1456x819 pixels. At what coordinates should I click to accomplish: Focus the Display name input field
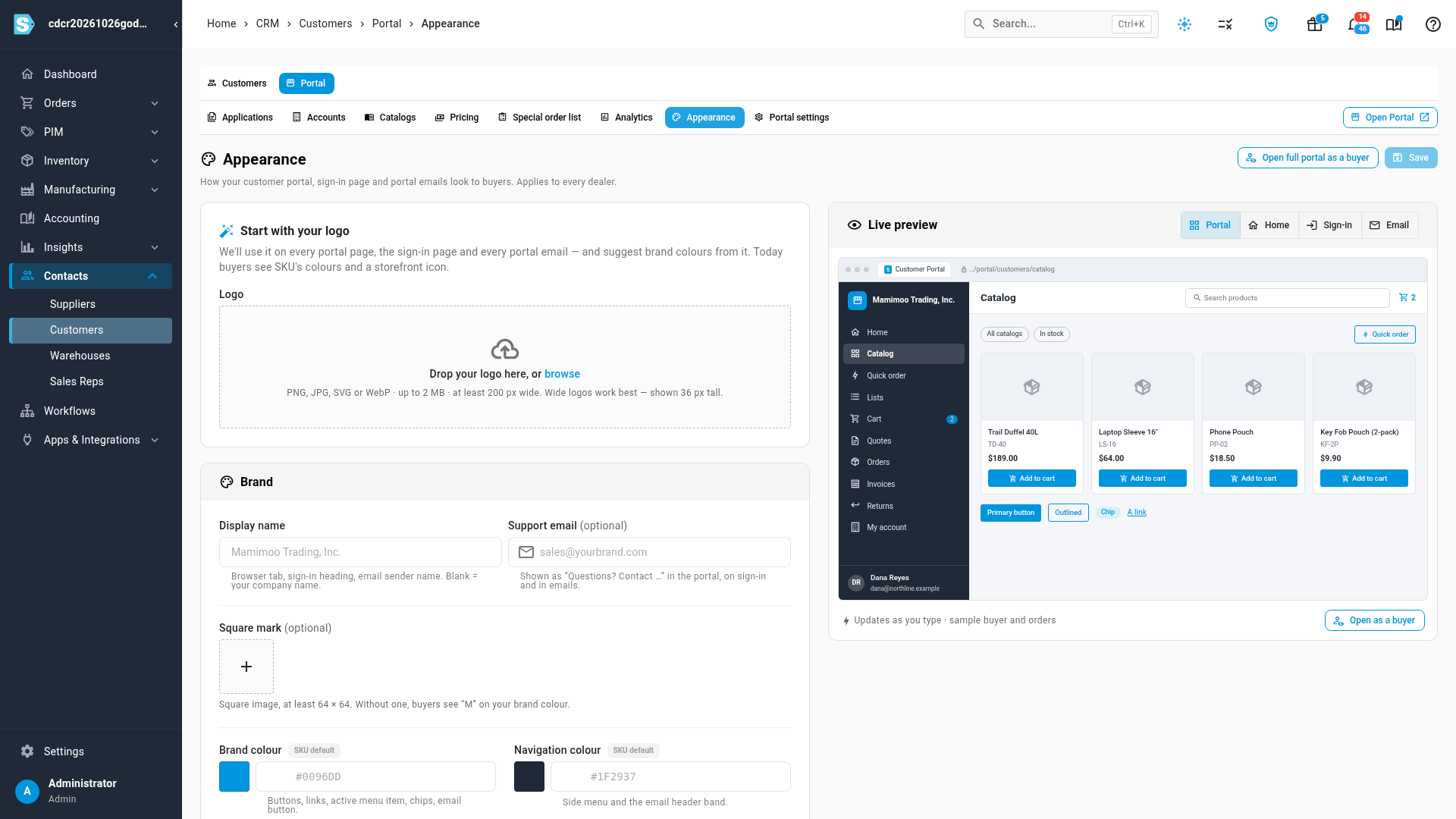click(x=360, y=552)
